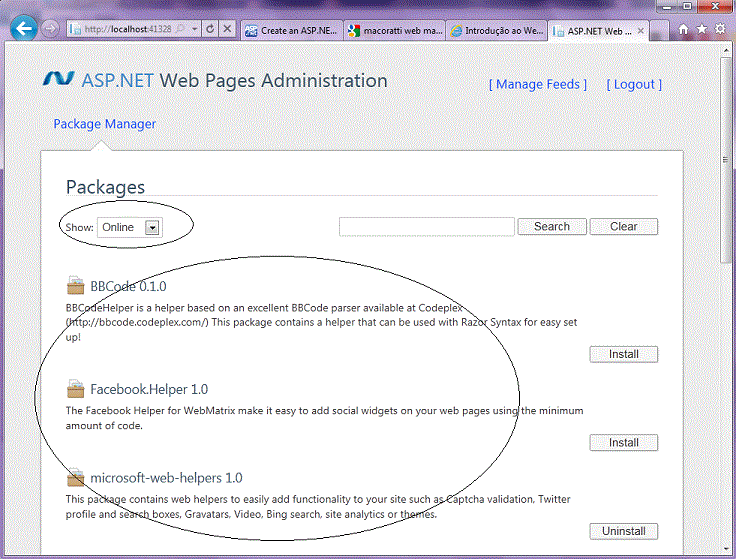Open the Show Online dropdown
The width and height of the screenshot is (736, 559).
tap(130, 227)
